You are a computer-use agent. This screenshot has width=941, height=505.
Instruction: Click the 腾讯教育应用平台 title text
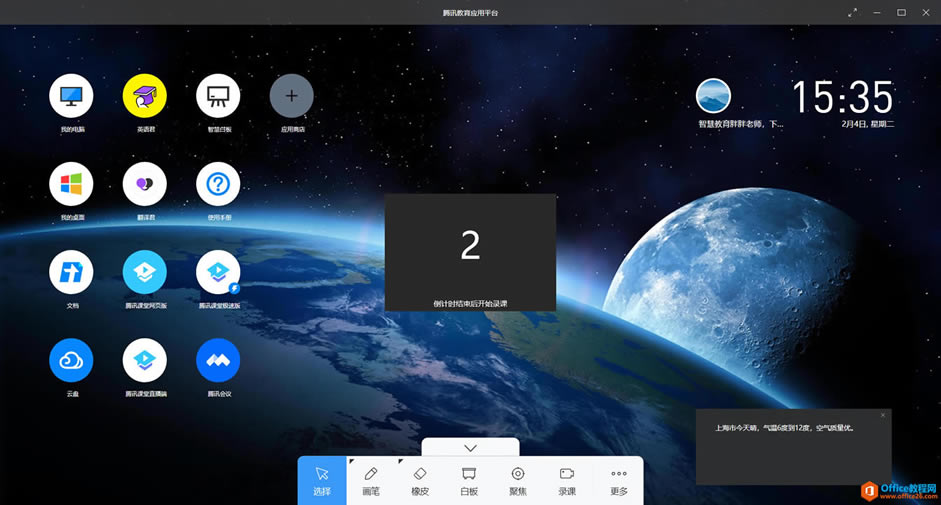pos(470,13)
